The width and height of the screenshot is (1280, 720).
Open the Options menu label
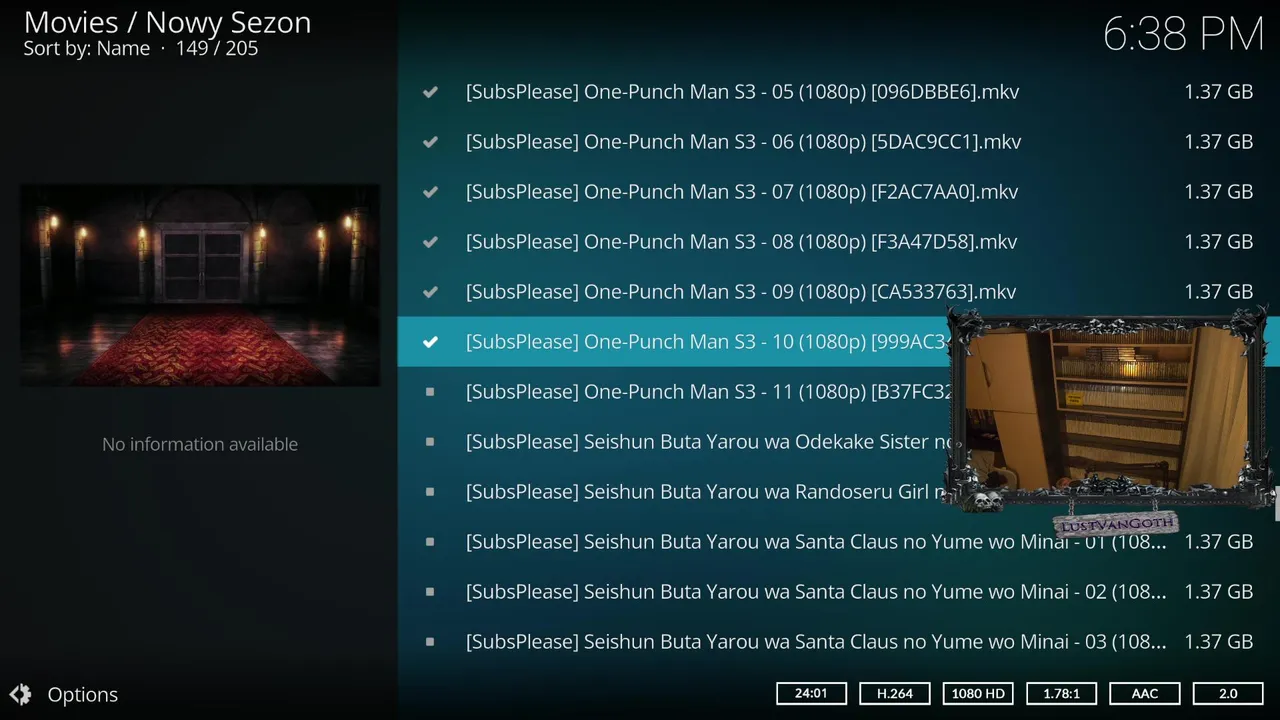pyautogui.click(x=83, y=694)
